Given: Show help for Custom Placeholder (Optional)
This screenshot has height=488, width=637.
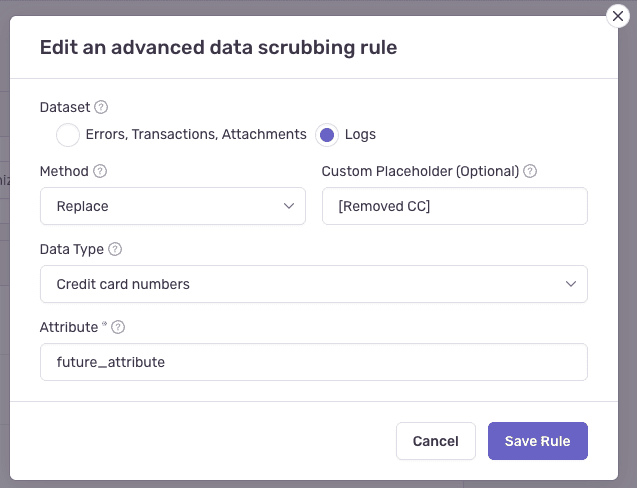Looking at the screenshot, I should [530, 171].
